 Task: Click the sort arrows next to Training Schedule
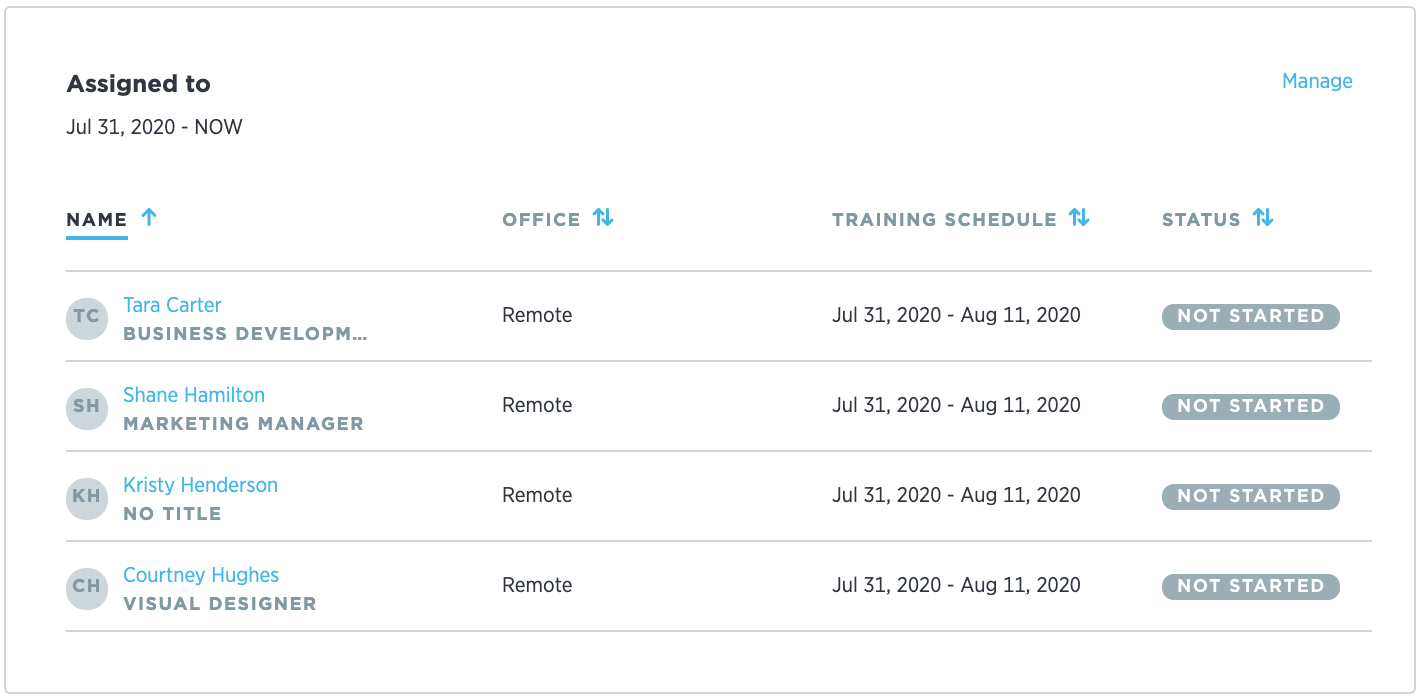click(x=1079, y=218)
